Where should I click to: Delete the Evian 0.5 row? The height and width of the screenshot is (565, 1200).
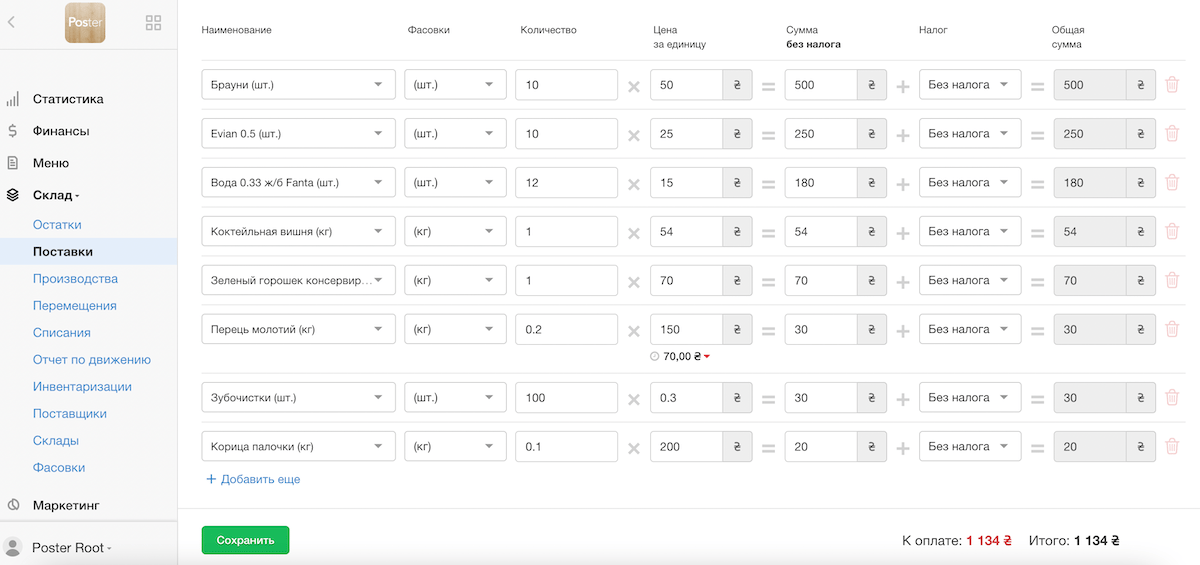pyautogui.click(x=1172, y=134)
